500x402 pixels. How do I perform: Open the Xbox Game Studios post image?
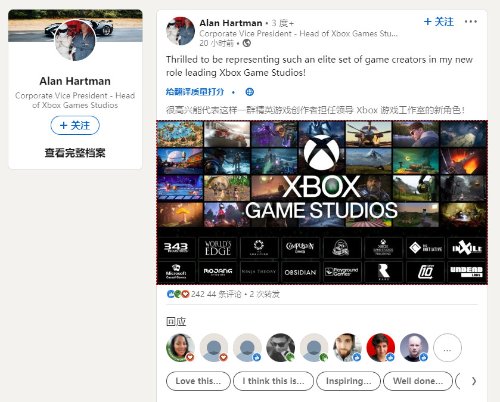tap(322, 202)
